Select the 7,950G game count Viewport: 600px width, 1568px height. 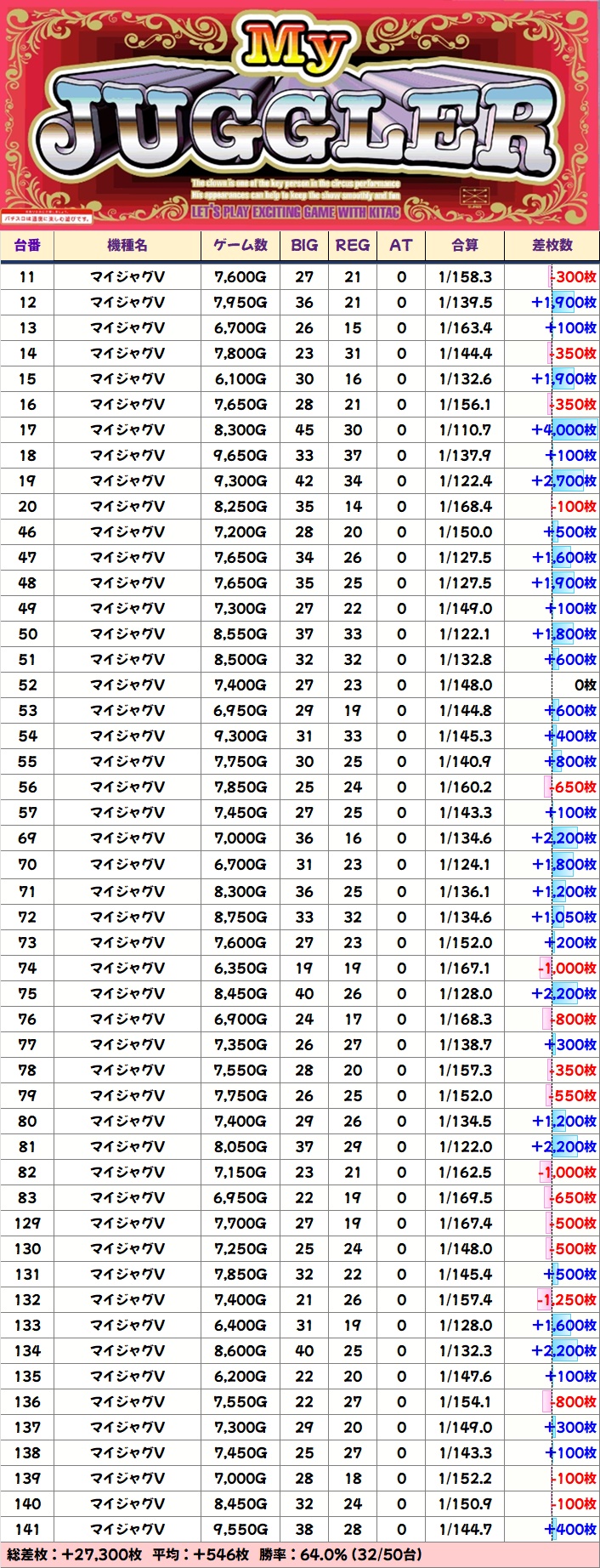[x=241, y=302]
